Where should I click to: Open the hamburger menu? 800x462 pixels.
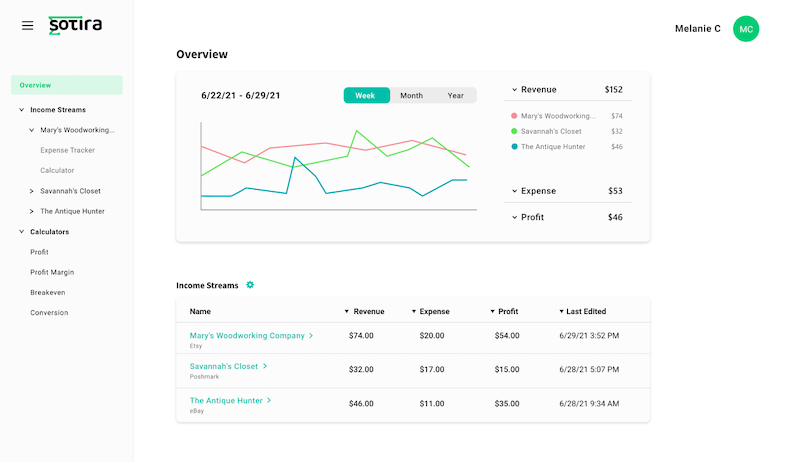click(x=28, y=25)
